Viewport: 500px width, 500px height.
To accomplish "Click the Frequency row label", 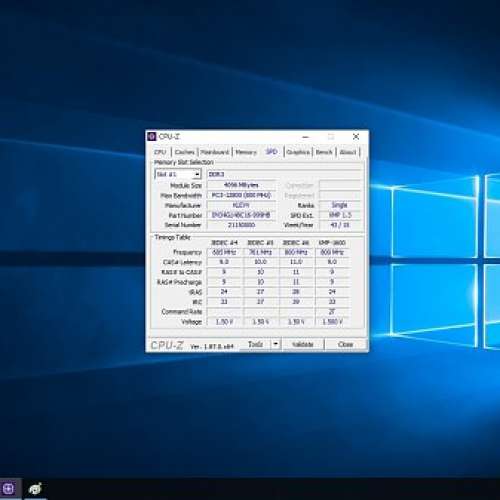I will click(x=188, y=252).
